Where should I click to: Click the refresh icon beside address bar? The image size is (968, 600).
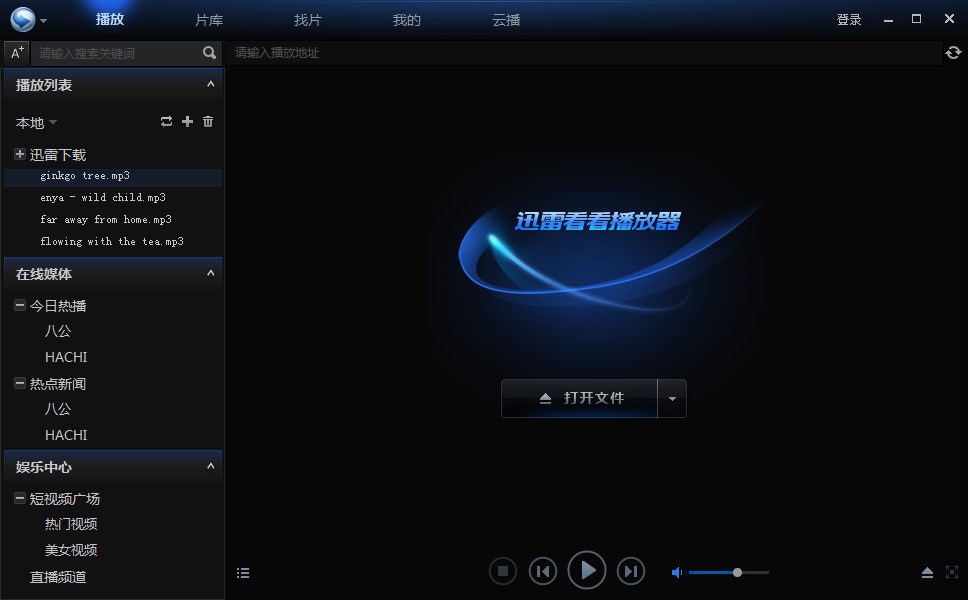pyautogui.click(x=953, y=53)
